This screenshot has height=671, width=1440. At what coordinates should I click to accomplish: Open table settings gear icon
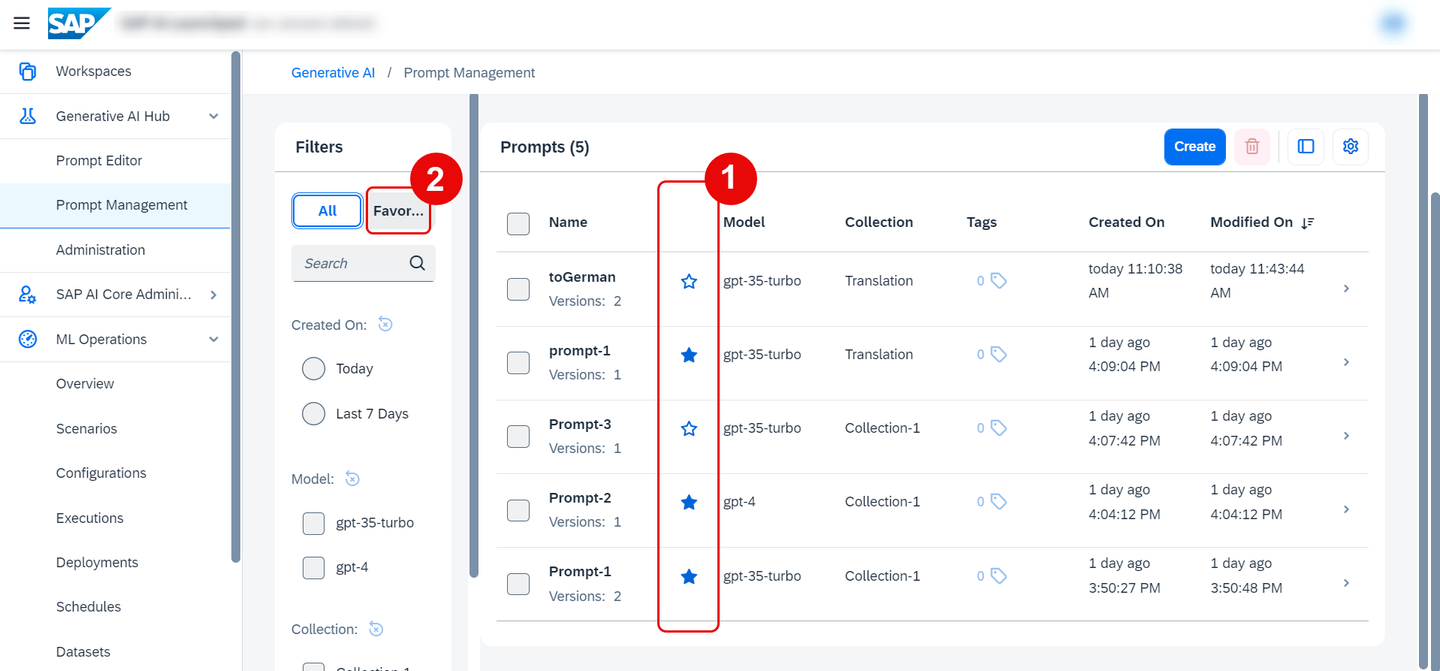[x=1351, y=146]
